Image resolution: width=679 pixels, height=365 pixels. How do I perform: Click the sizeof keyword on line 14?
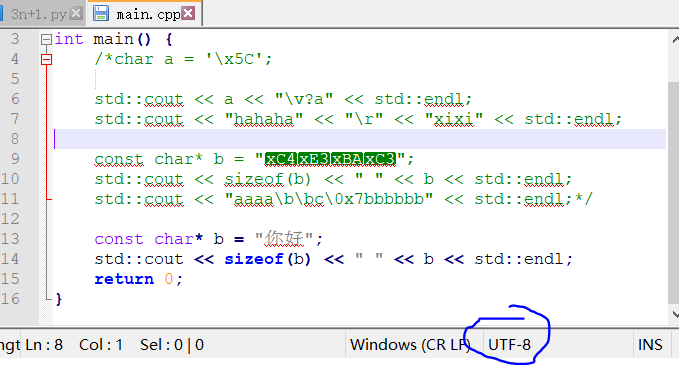click(x=254, y=259)
